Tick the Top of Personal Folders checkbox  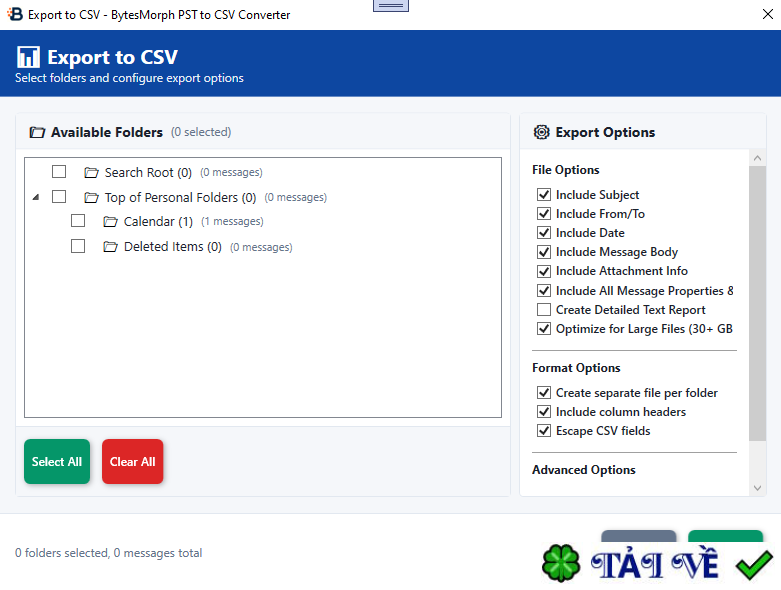(x=59, y=197)
